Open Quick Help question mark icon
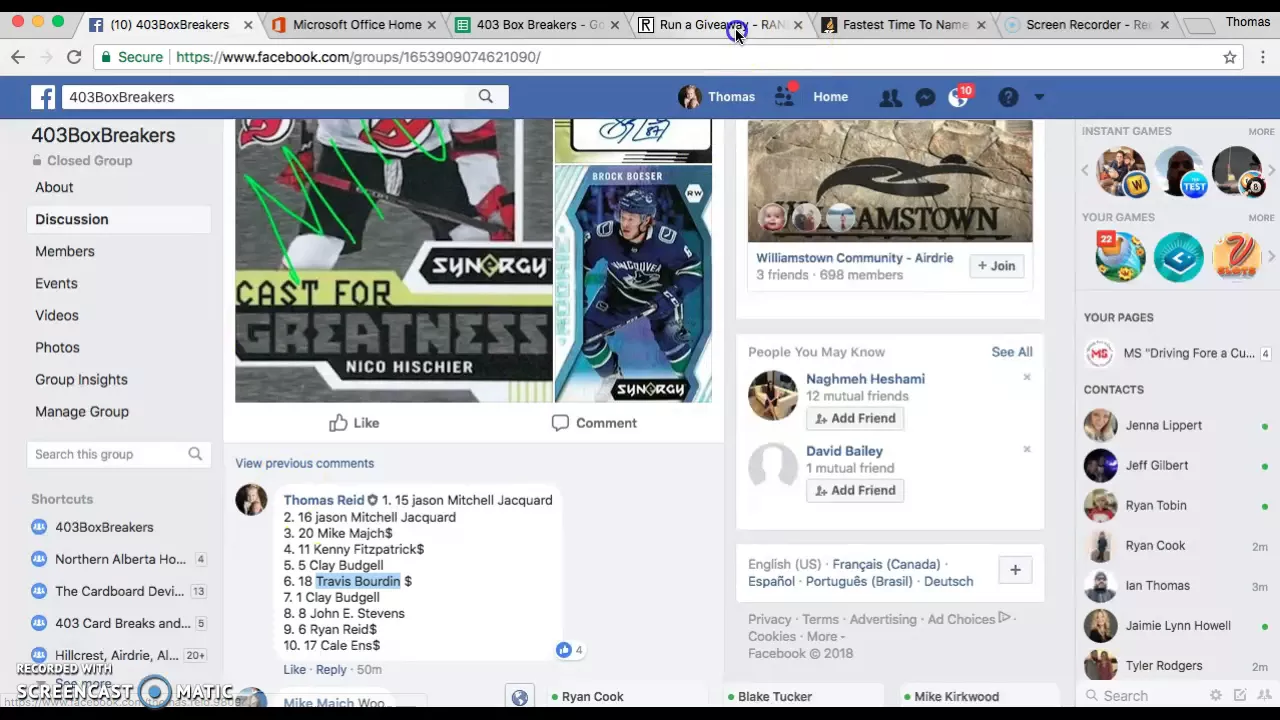Viewport: 1280px width, 720px height. [x=1008, y=97]
